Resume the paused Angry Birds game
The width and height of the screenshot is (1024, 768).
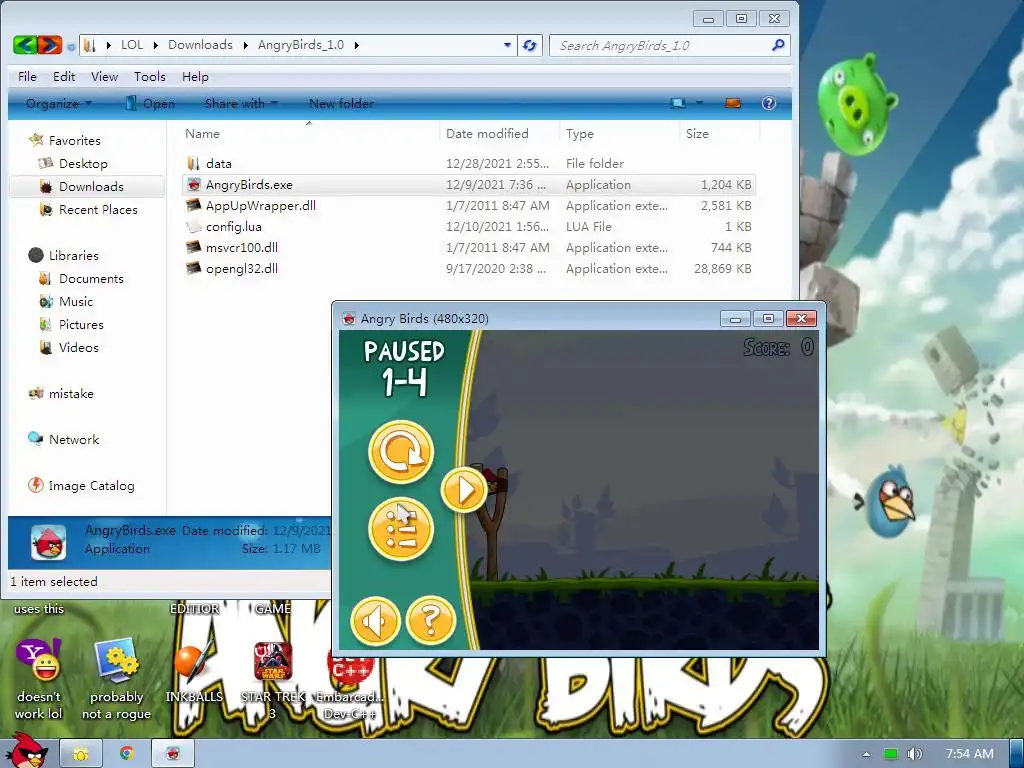pos(464,490)
